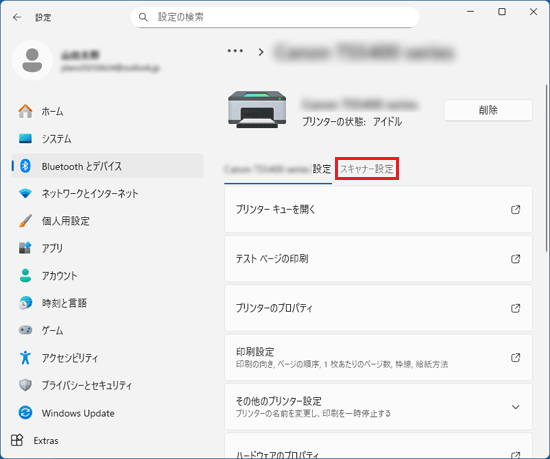Select アクセシビリティ in the sidebar

coord(107,358)
